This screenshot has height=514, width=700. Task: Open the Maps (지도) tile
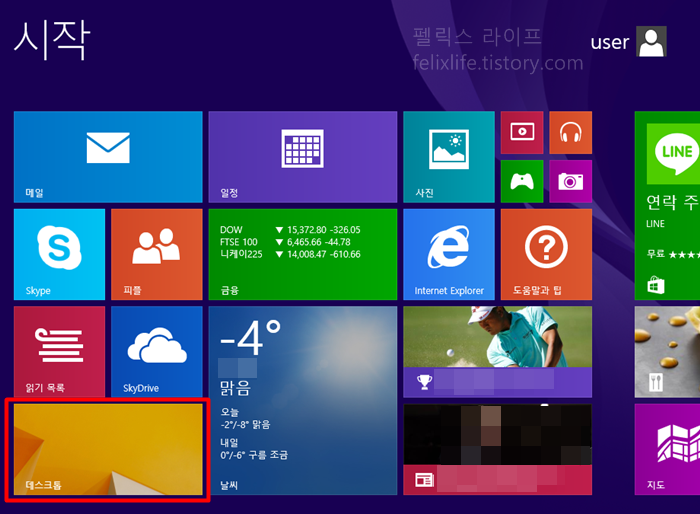coord(667,449)
